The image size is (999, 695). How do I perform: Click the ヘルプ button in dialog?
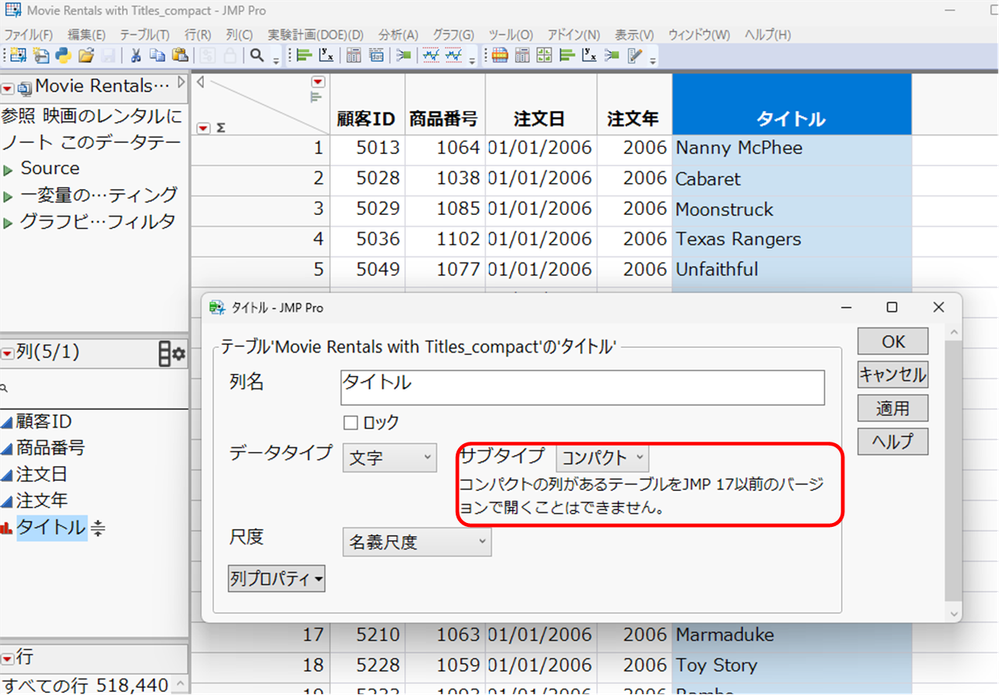coord(893,441)
